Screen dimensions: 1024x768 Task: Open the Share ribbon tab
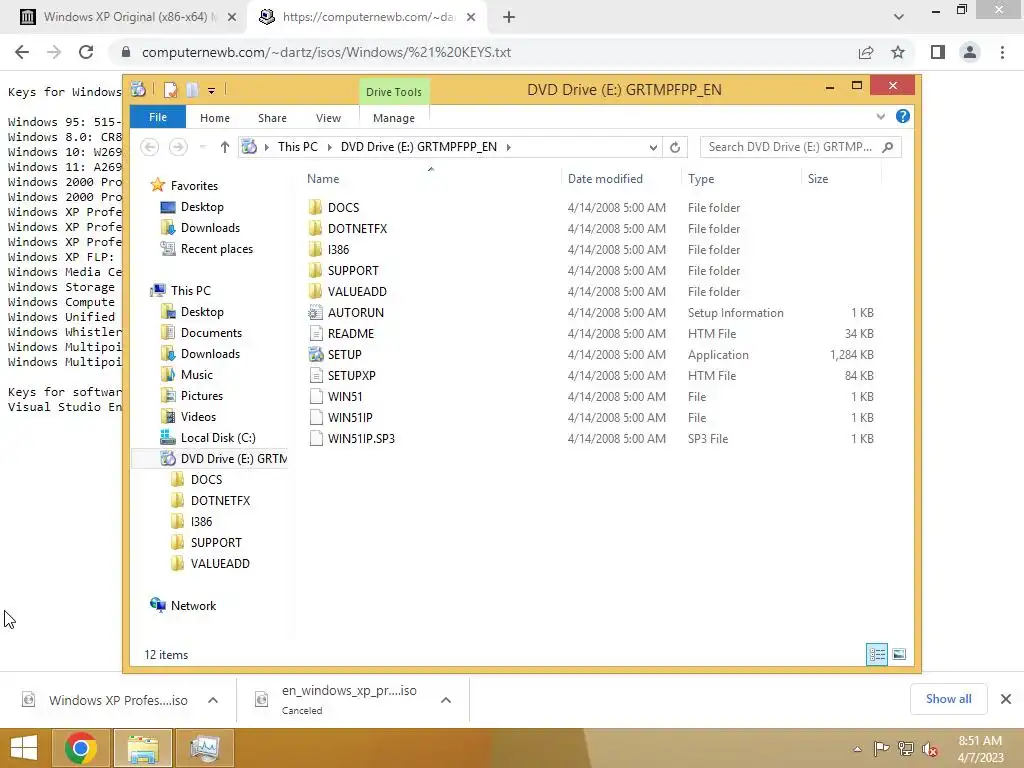pos(272,118)
